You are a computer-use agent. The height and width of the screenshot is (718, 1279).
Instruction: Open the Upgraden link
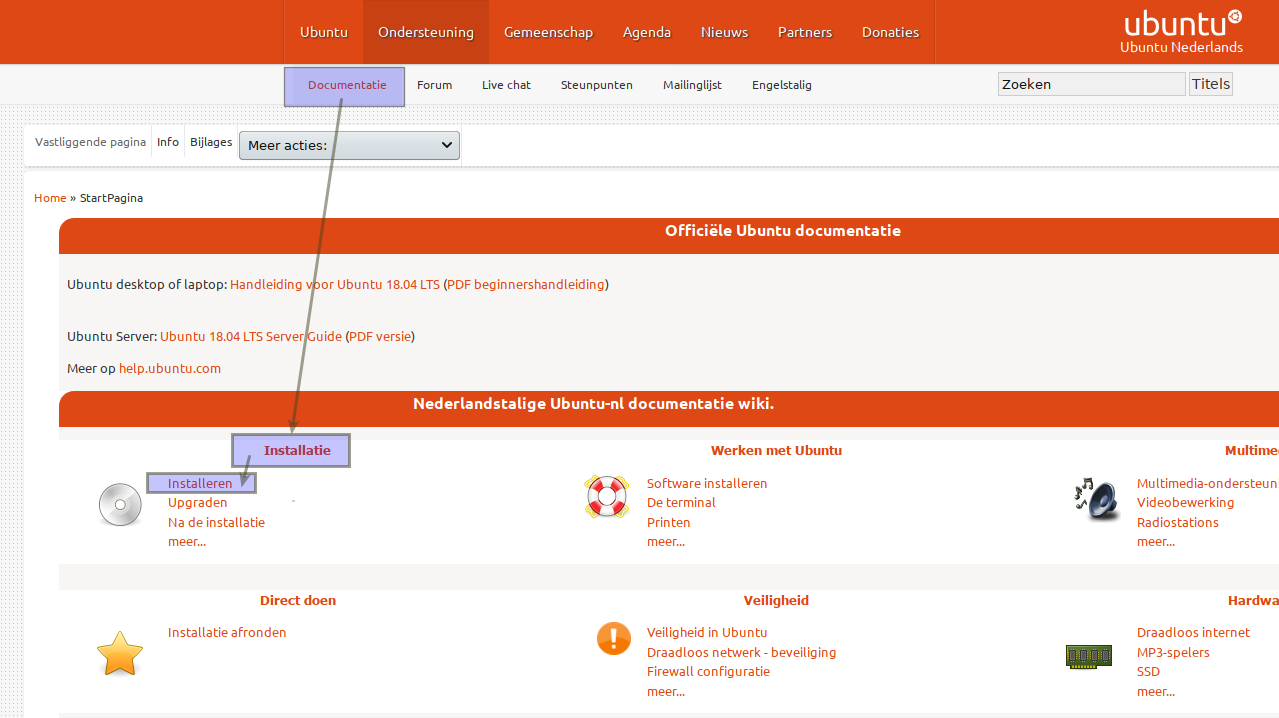pyautogui.click(x=198, y=503)
